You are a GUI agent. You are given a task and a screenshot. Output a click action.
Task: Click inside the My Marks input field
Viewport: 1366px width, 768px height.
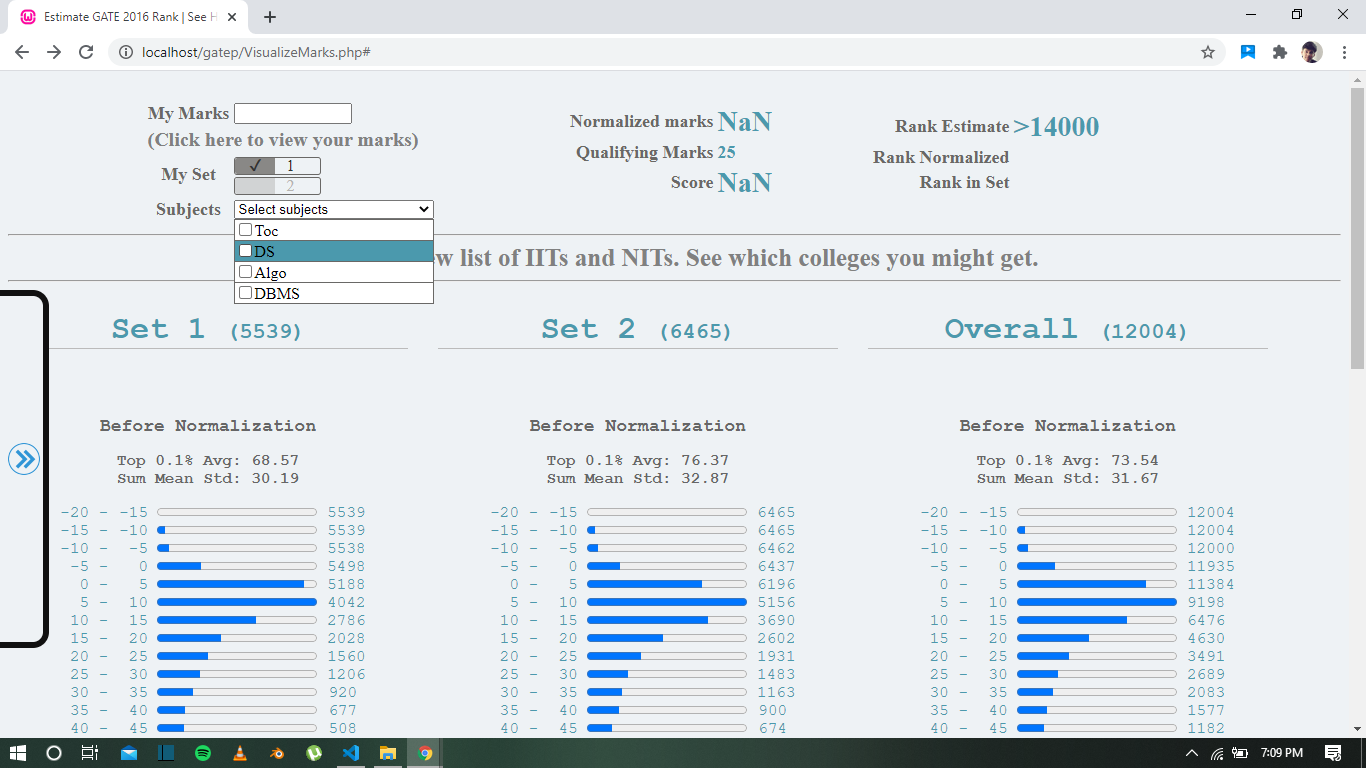[293, 113]
